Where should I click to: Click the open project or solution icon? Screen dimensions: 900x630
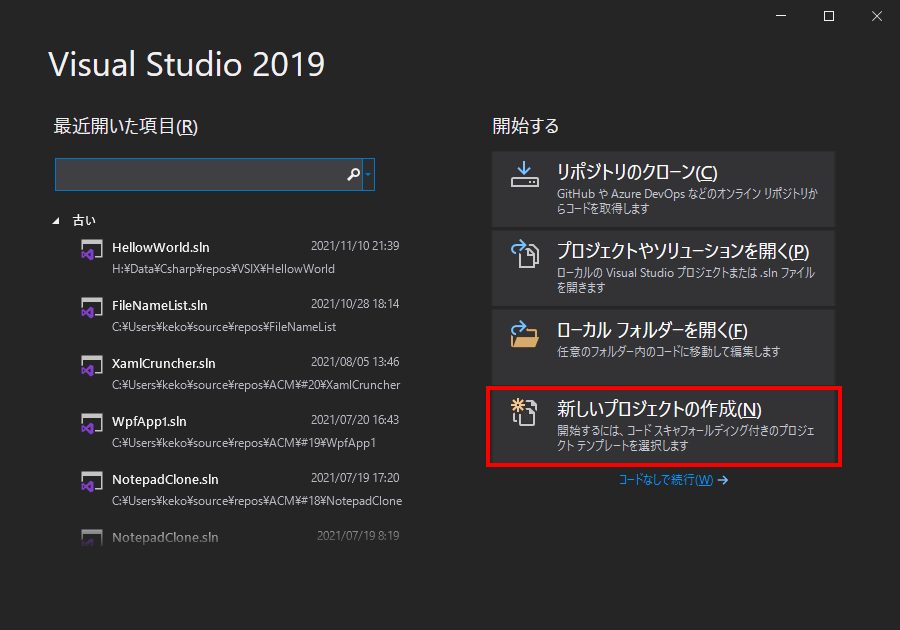(525, 254)
